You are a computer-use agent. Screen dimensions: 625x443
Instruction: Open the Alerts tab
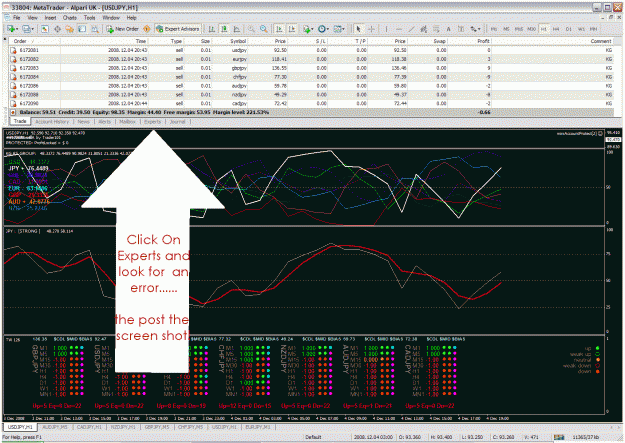104,122
